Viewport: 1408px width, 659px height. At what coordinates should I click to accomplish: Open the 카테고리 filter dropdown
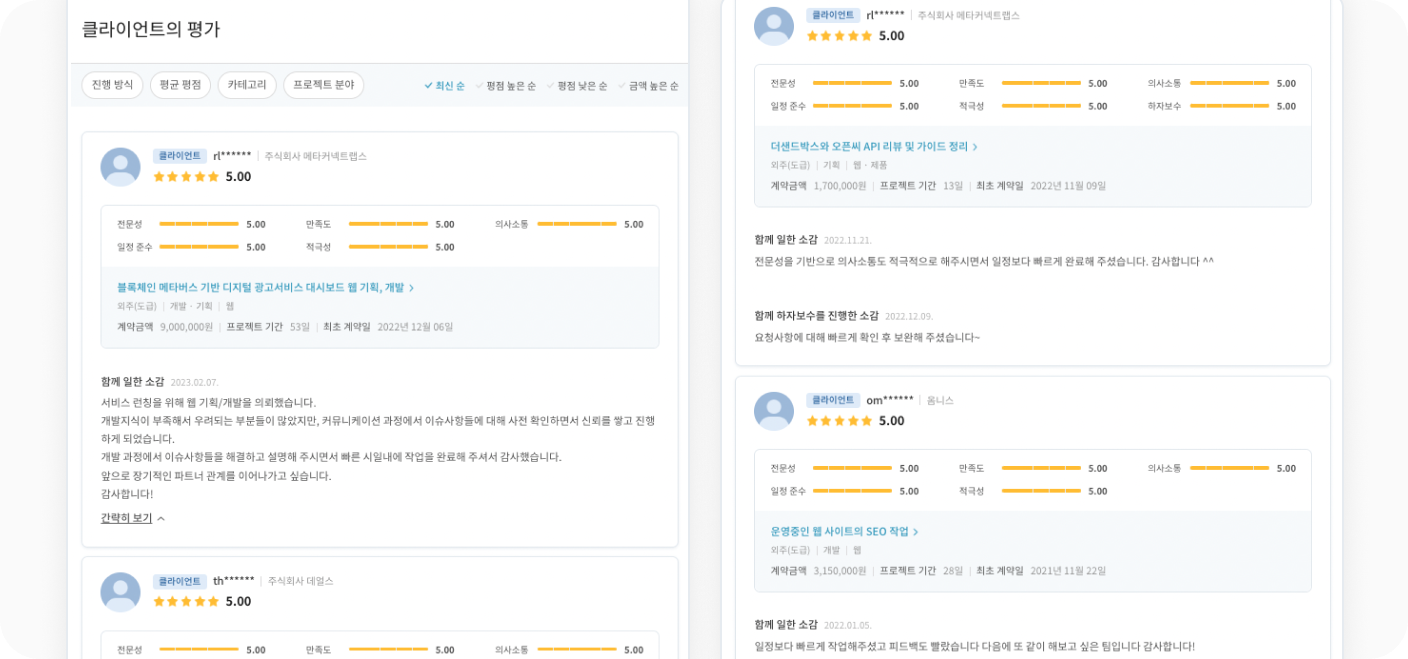click(x=245, y=85)
